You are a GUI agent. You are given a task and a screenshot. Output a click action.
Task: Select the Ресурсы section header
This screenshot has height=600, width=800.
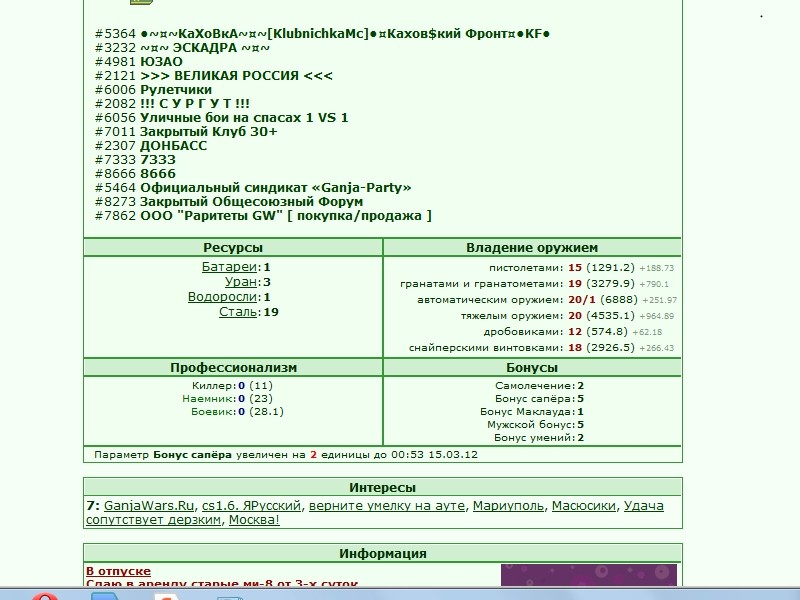[x=233, y=248]
